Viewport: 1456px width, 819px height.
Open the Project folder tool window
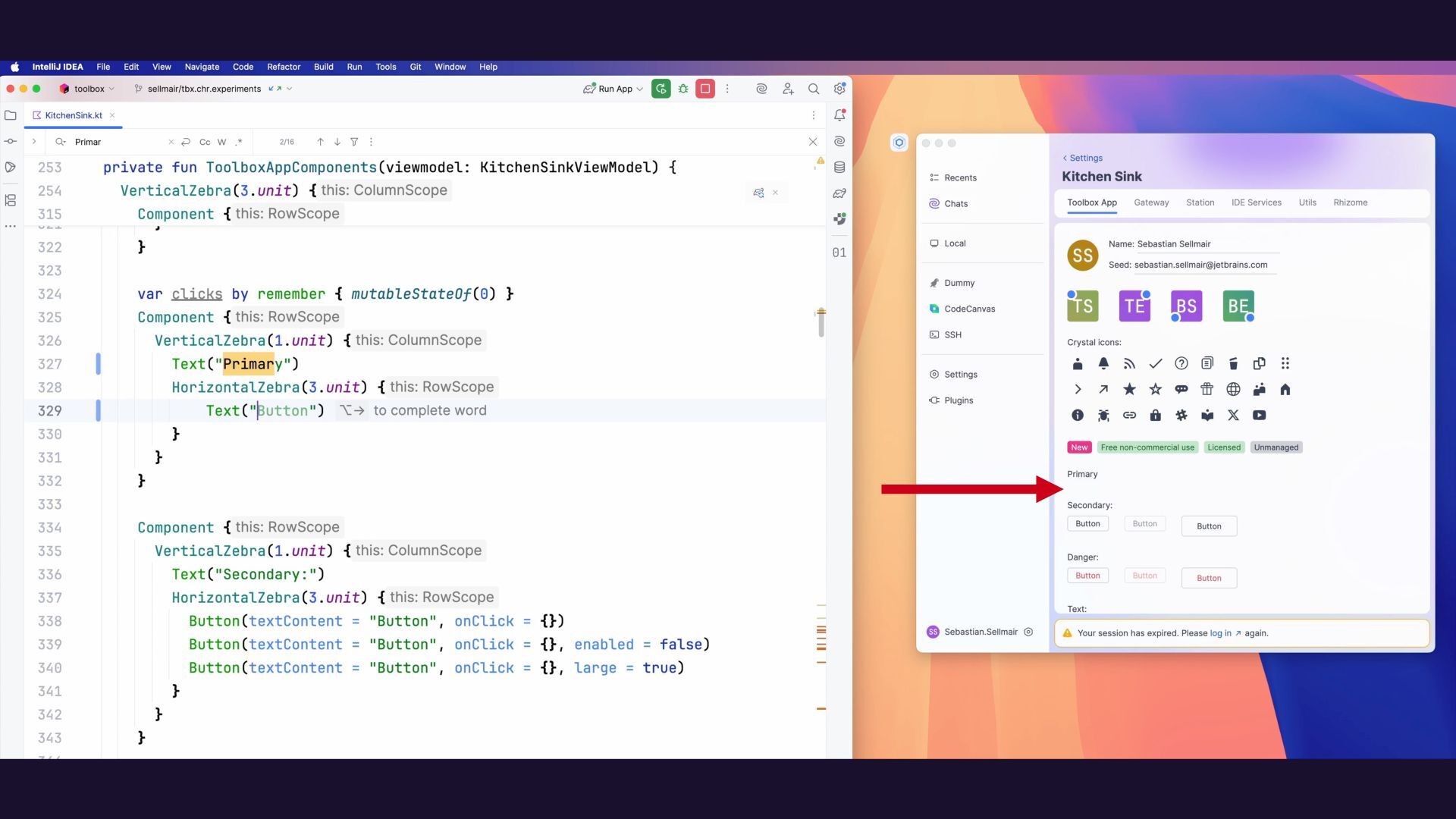(x=11, y=115)
